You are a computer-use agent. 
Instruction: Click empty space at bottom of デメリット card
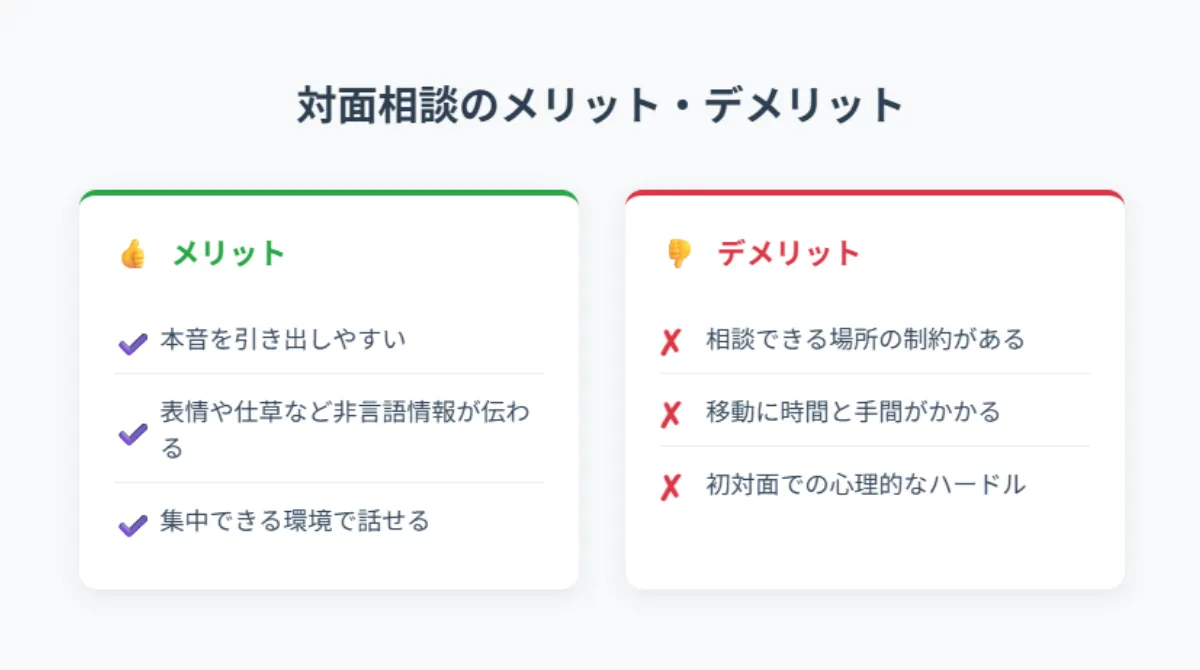(x=875, y=548)
